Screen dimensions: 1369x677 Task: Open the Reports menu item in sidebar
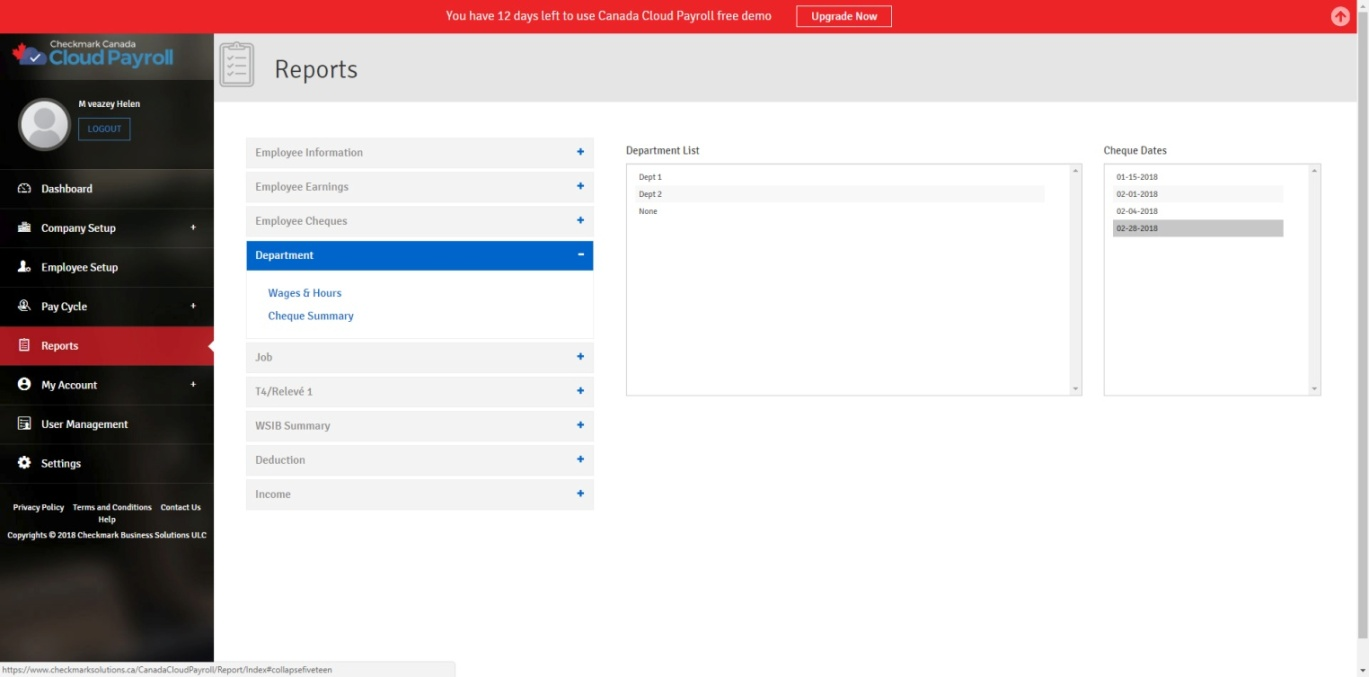coord(60,346)
